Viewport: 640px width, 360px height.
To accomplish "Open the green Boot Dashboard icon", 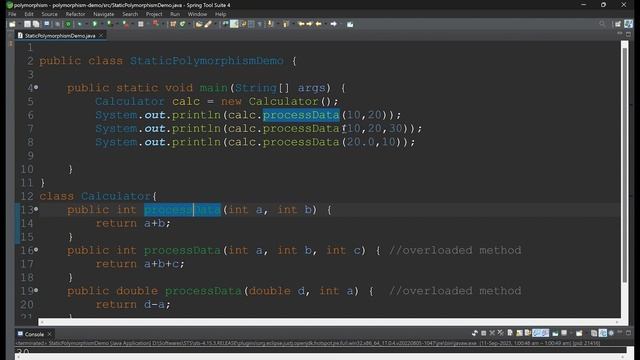I will pyautogui.click(x=68, y=24).
